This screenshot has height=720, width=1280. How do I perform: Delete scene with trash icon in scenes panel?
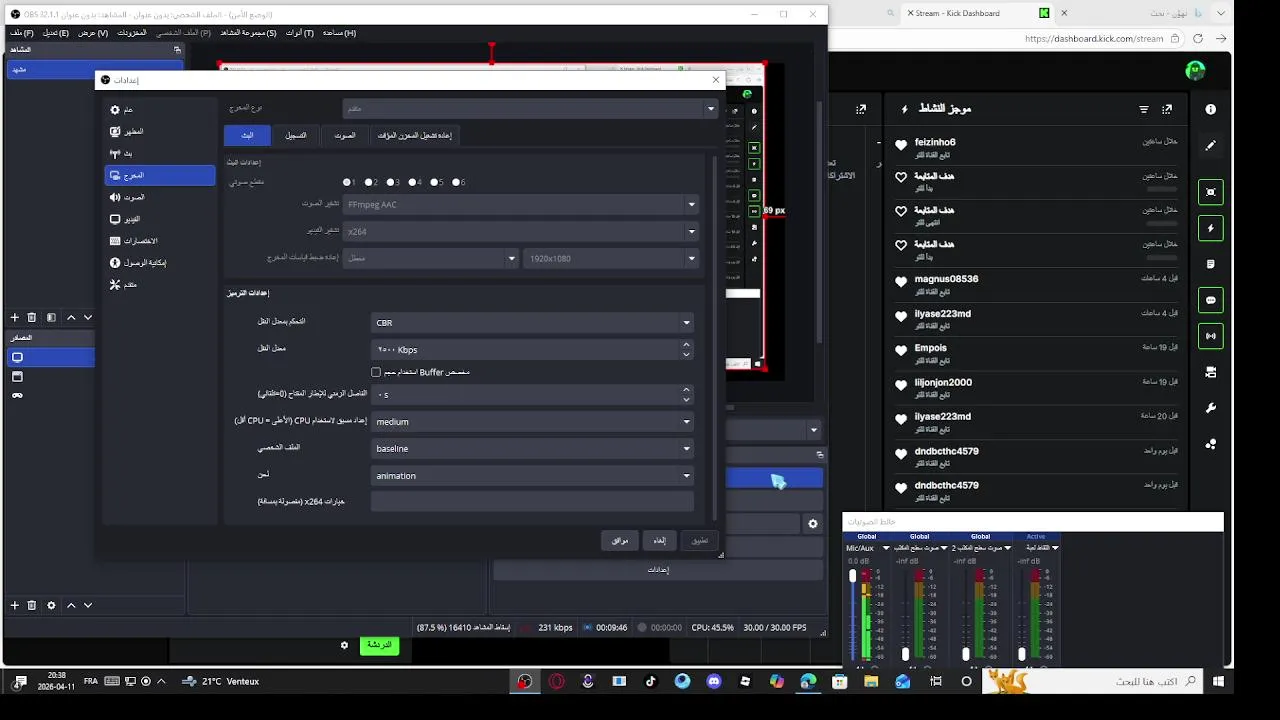pyautogui.click(x=32, y=317)
